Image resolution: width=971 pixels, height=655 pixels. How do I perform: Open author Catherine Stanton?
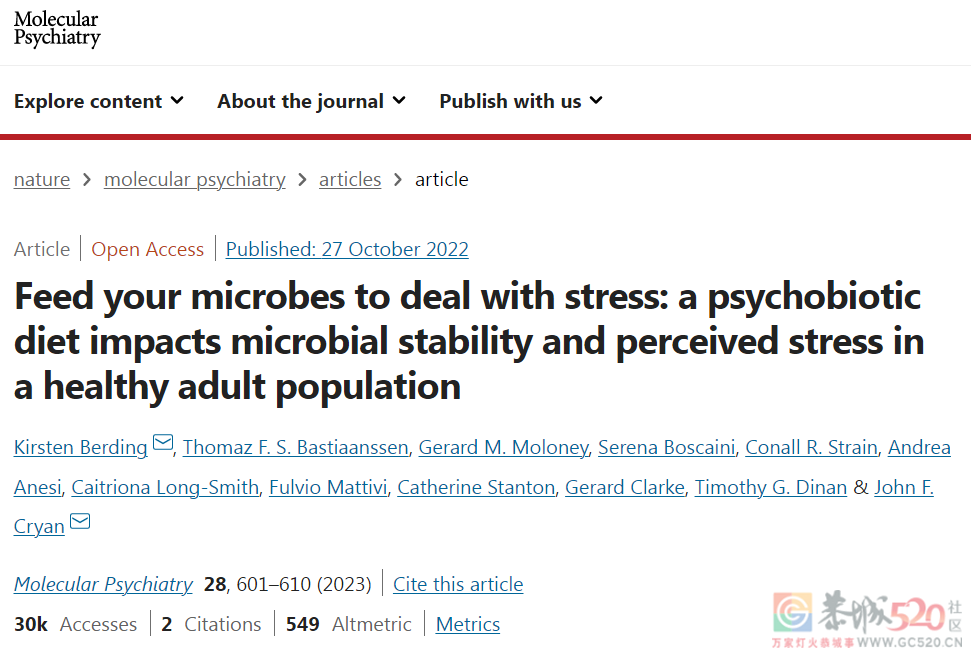476,487
